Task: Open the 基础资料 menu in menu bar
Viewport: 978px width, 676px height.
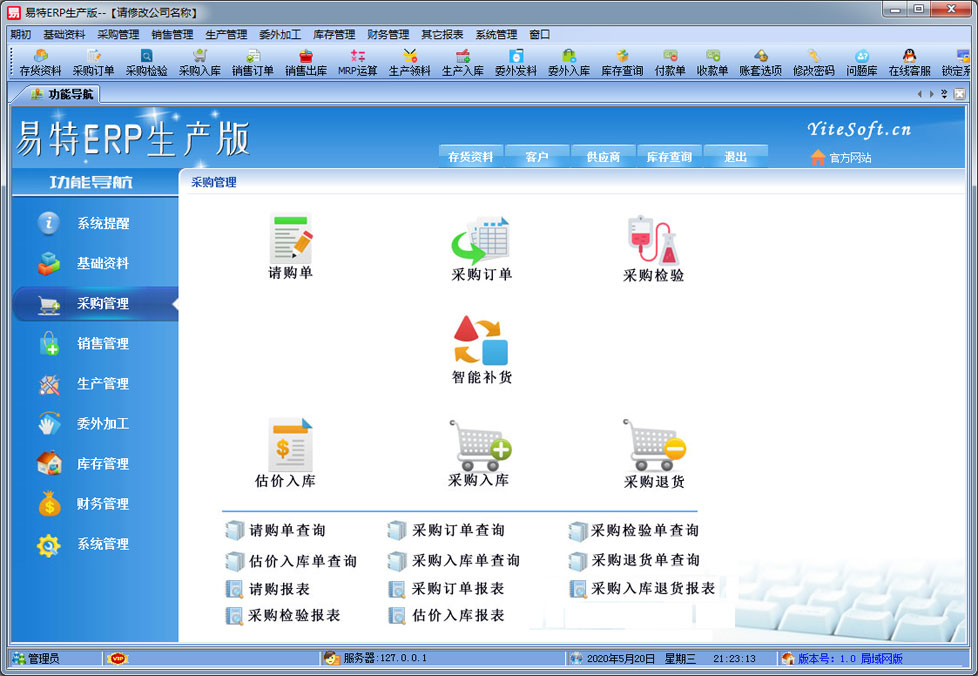Action: (x=64, y=34)
